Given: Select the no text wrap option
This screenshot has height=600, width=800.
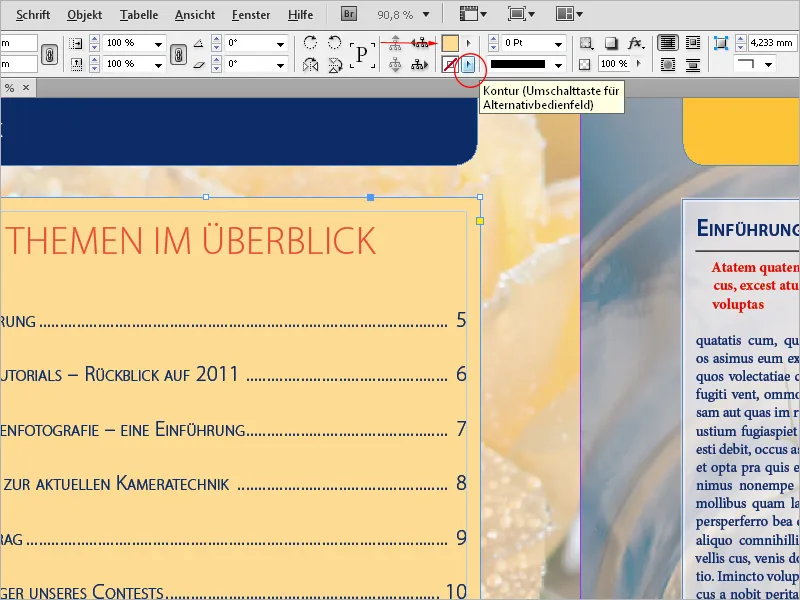Looking at the screenshot, I should click(x=668, y=43).
